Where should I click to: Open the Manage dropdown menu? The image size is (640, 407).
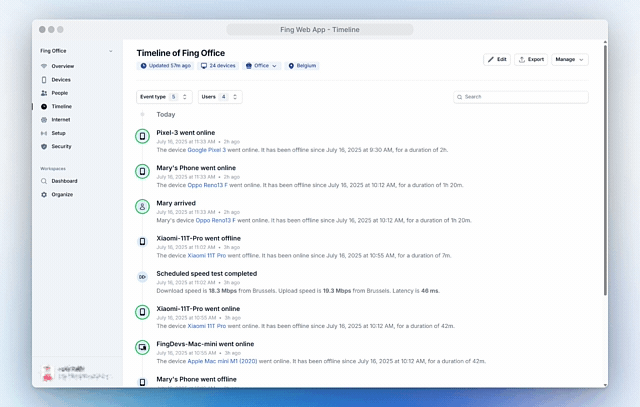click(x=570, y=60)
